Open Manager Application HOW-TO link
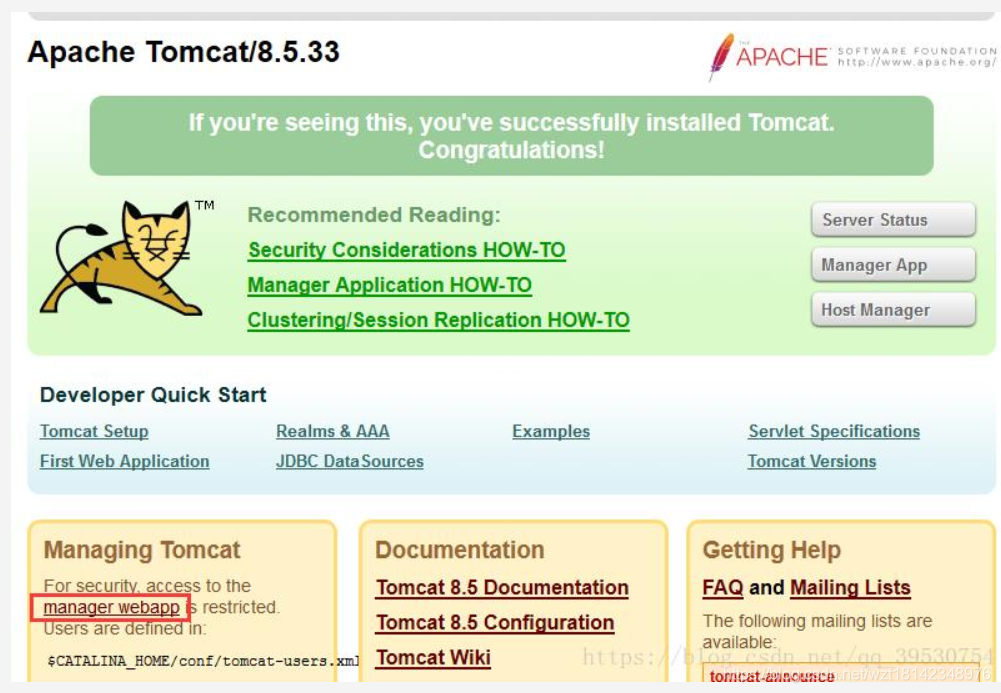1001x693 pixels. point(389,285)
